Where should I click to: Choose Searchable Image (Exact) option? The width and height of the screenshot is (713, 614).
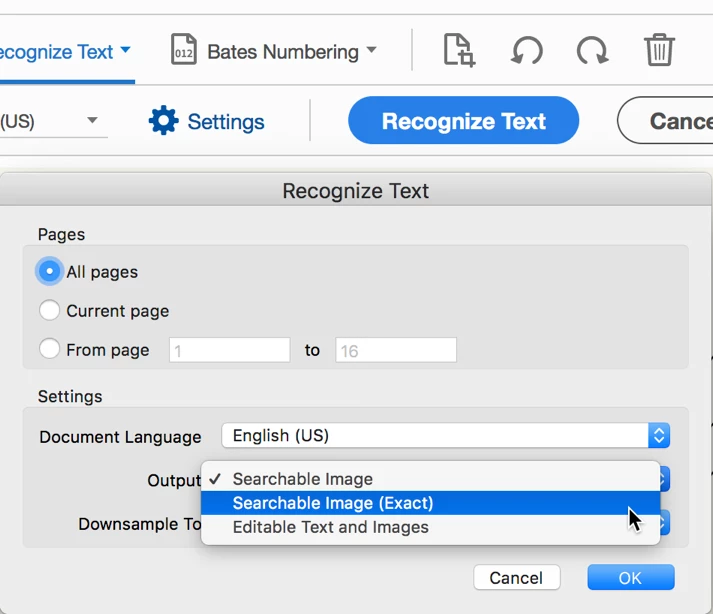430,503
